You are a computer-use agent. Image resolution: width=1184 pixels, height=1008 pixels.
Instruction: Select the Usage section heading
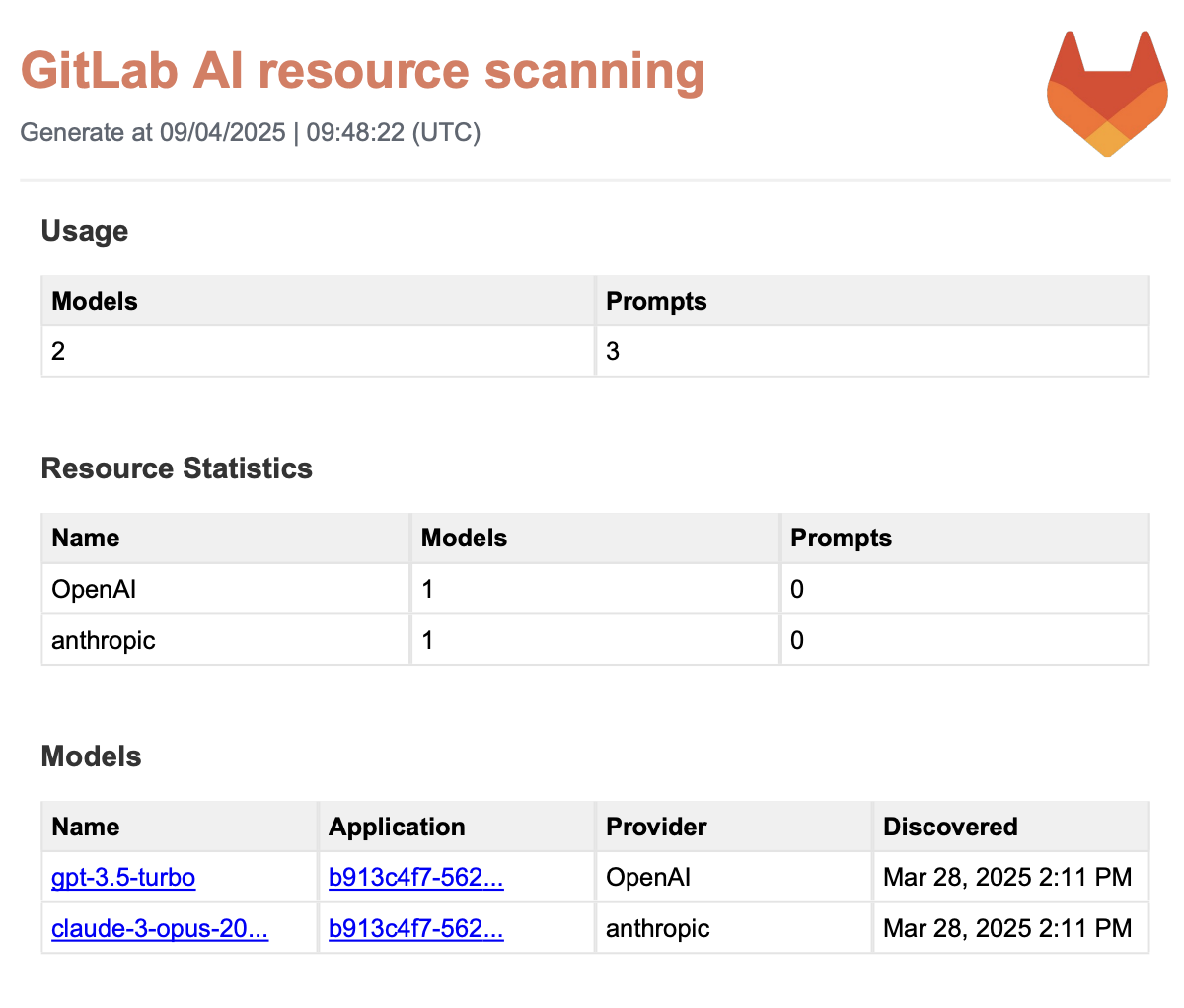pyautogui.click(x=85, y=231)
